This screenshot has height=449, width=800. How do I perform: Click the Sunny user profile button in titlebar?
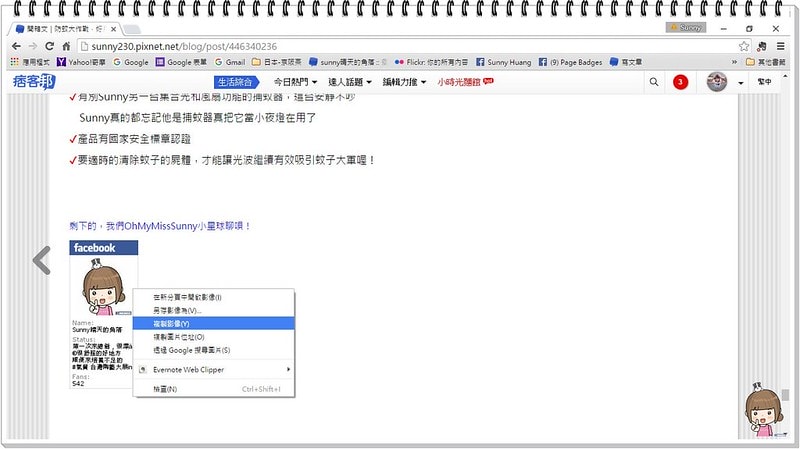(686, 28)
